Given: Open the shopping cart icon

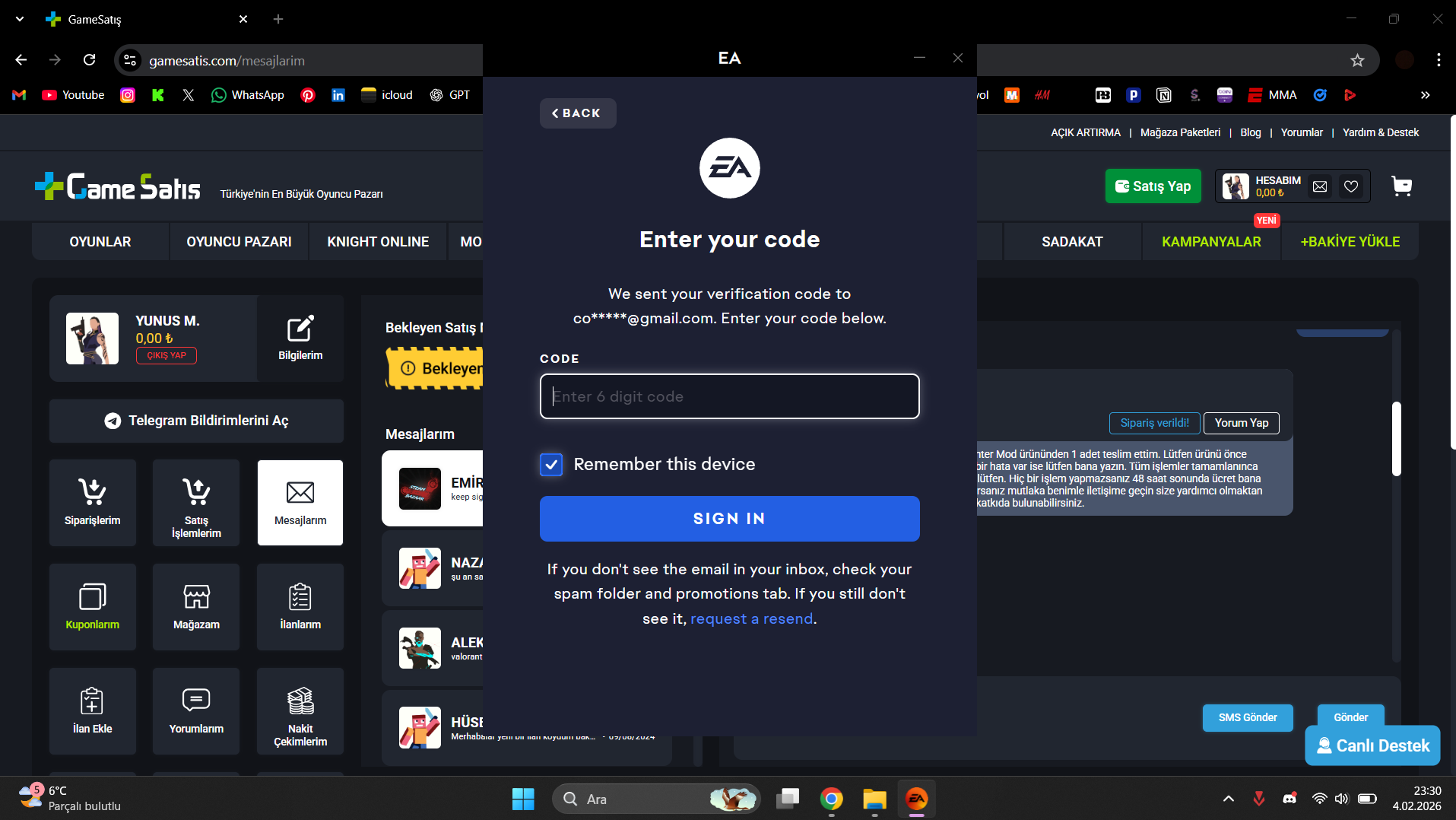Looking at the screenshot, I should tap(1401, 186).
